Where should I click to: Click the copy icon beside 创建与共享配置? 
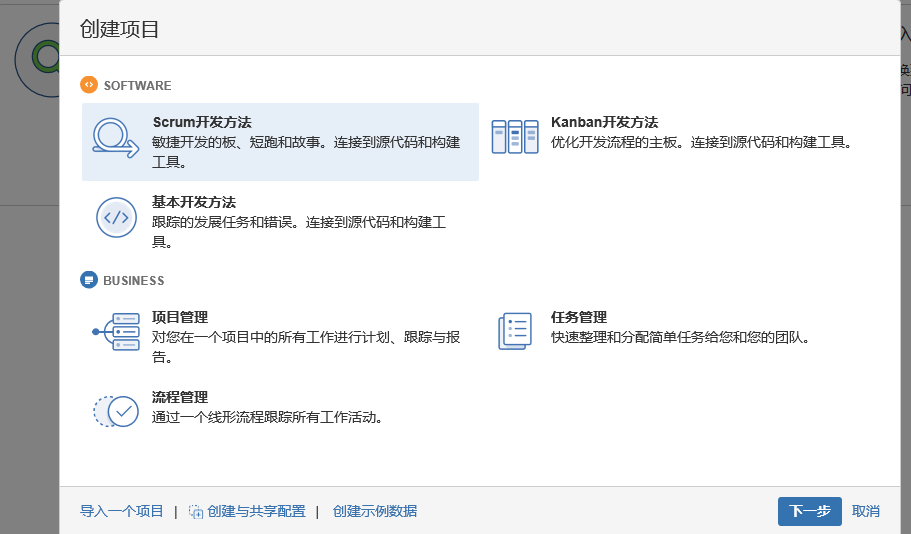196,512
